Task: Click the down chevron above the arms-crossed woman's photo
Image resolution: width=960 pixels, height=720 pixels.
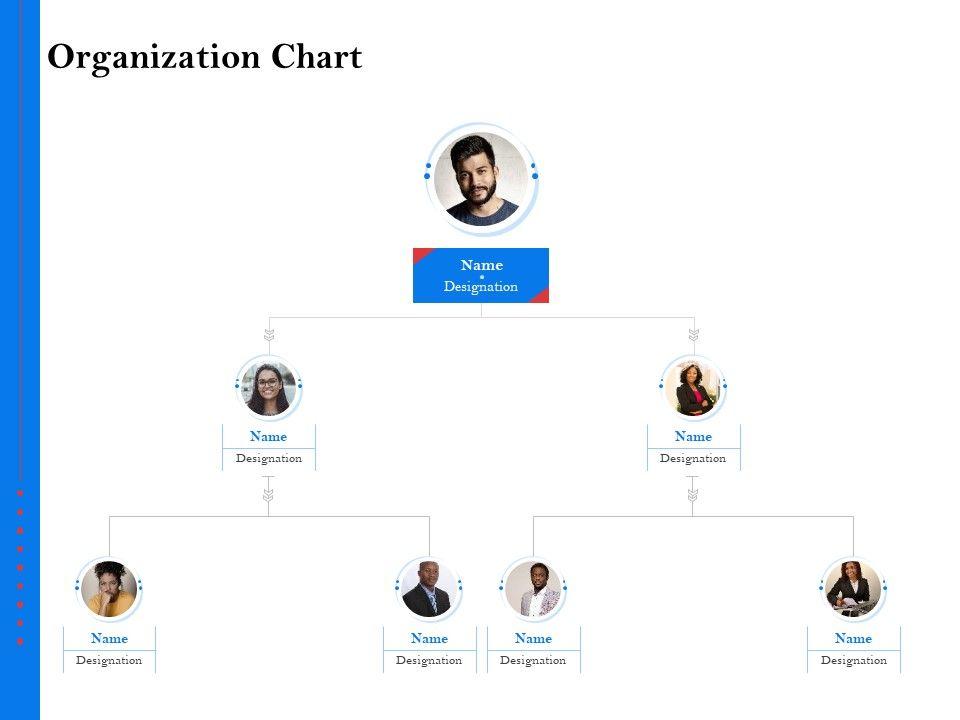Action: [693, 336]
